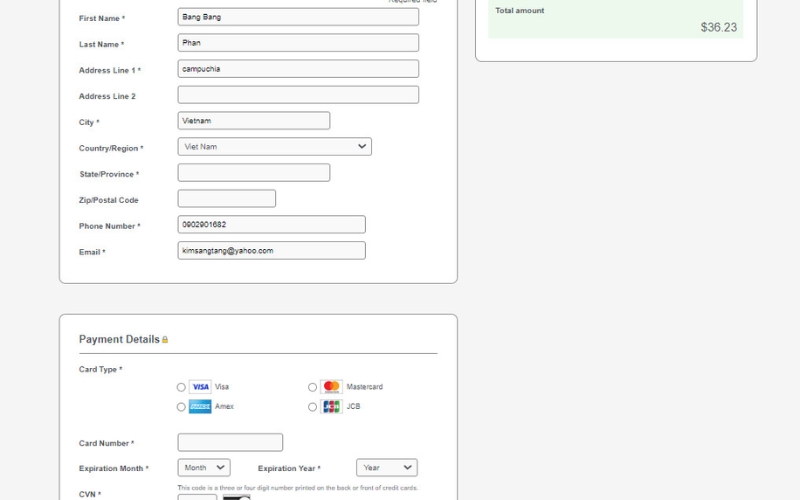Image resolution: width=800 pixels, height=500 pixels.
Task: Open the Country/Region dropdown
Action: (274, 147)
